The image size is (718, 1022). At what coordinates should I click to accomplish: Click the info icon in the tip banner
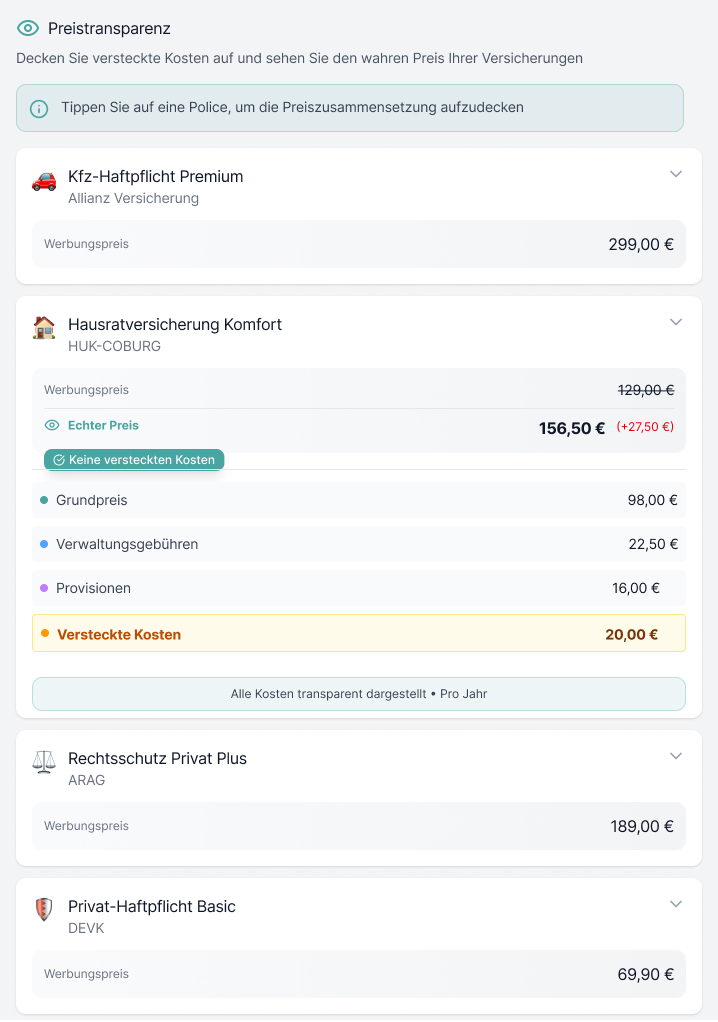[x=39, y=108]
